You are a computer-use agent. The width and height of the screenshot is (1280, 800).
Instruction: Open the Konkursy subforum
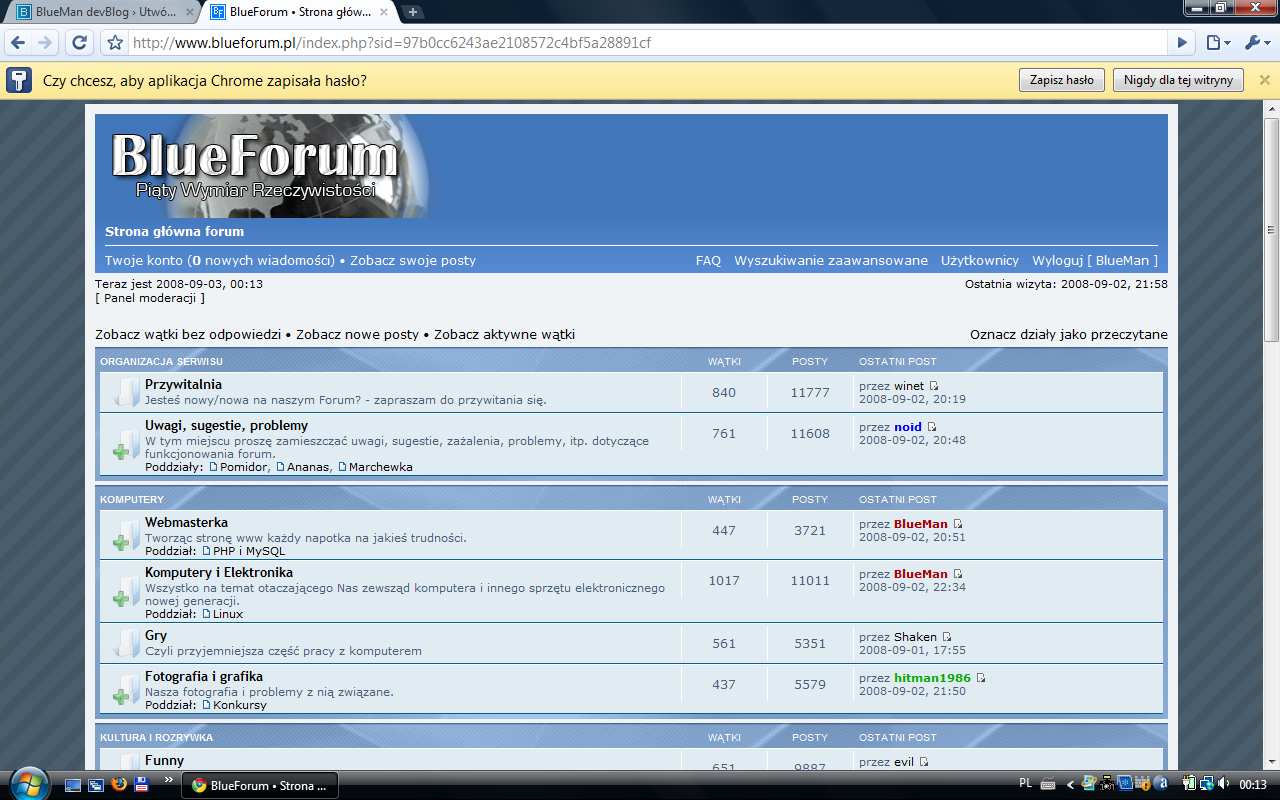pyautogui.click(x=240, y=705)
